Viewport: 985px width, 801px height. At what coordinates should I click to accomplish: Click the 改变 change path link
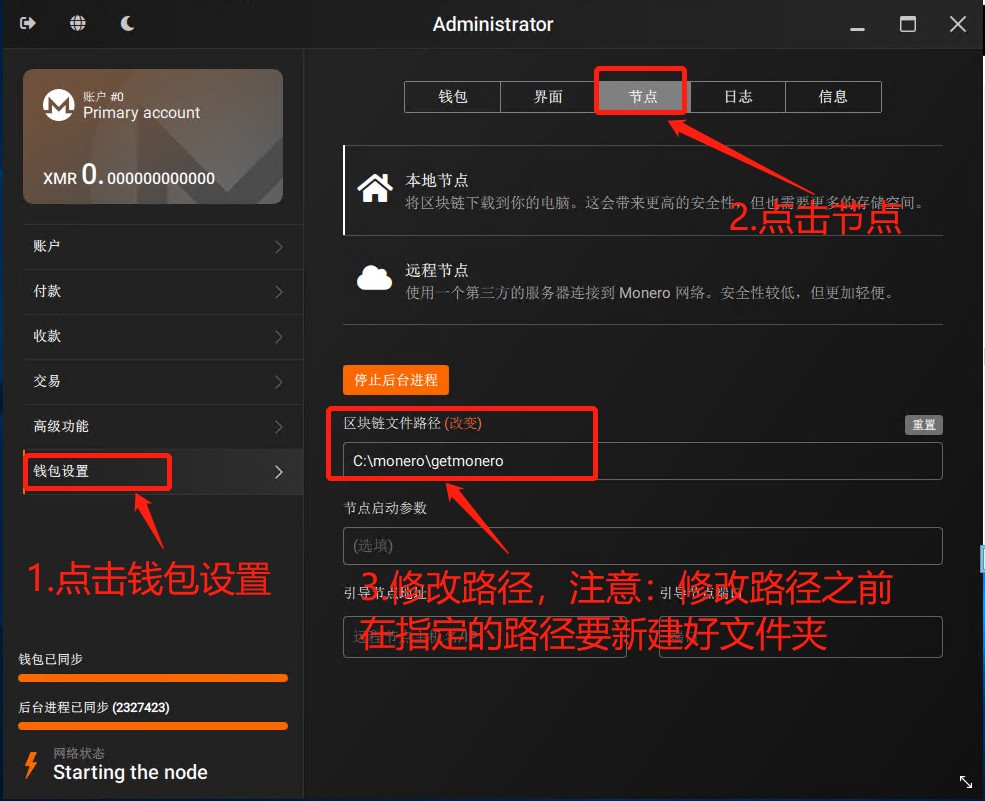pyautogui.click(x=463, y=423)
